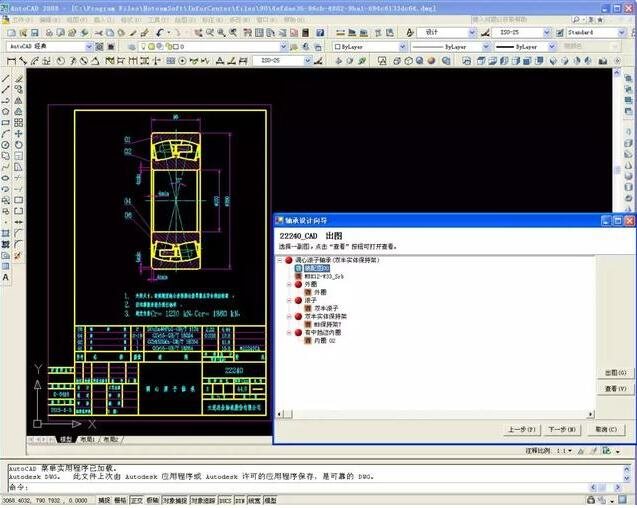Switch to the 模型 tab

[66, 439]
